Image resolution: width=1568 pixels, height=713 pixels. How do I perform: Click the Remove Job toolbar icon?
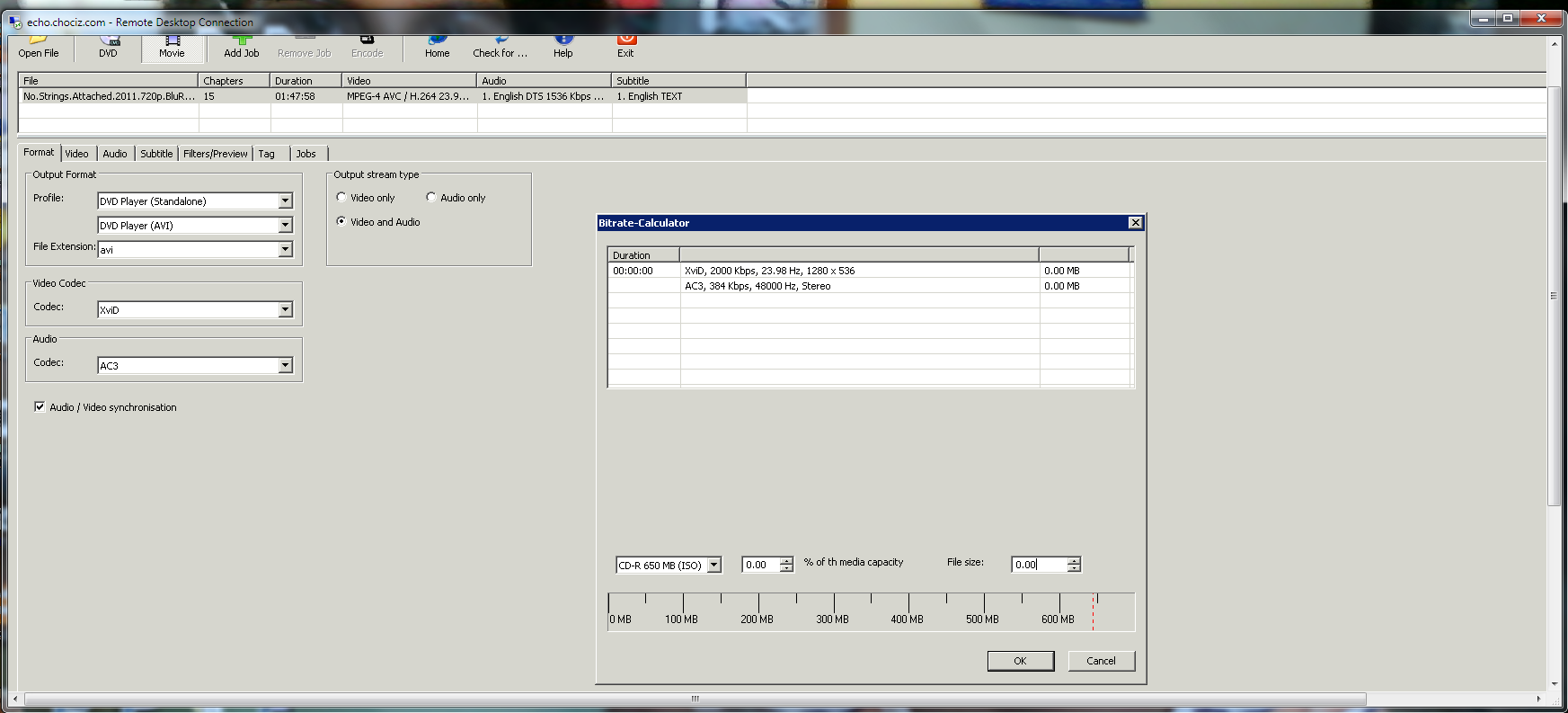305,47
